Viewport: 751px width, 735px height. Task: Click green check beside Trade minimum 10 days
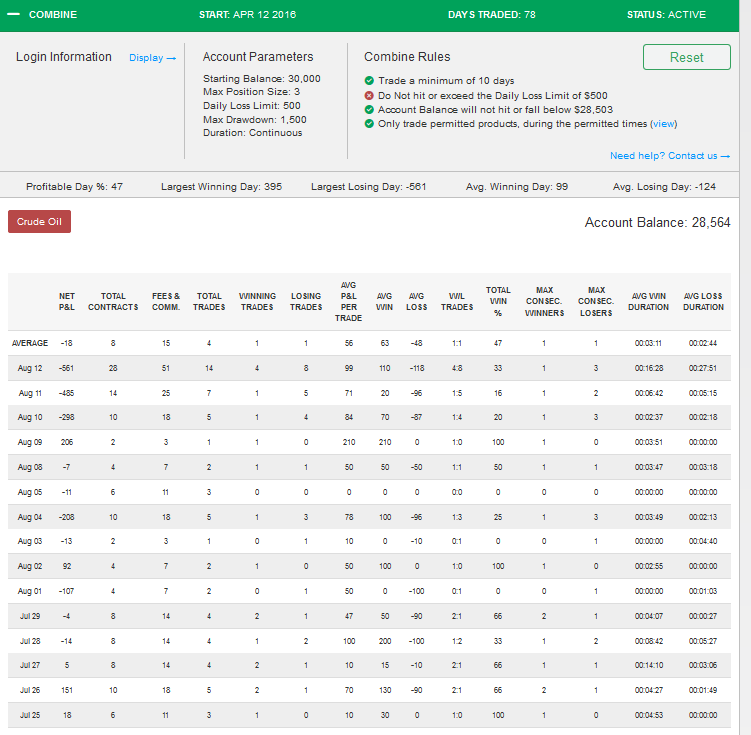coord(369,80)
